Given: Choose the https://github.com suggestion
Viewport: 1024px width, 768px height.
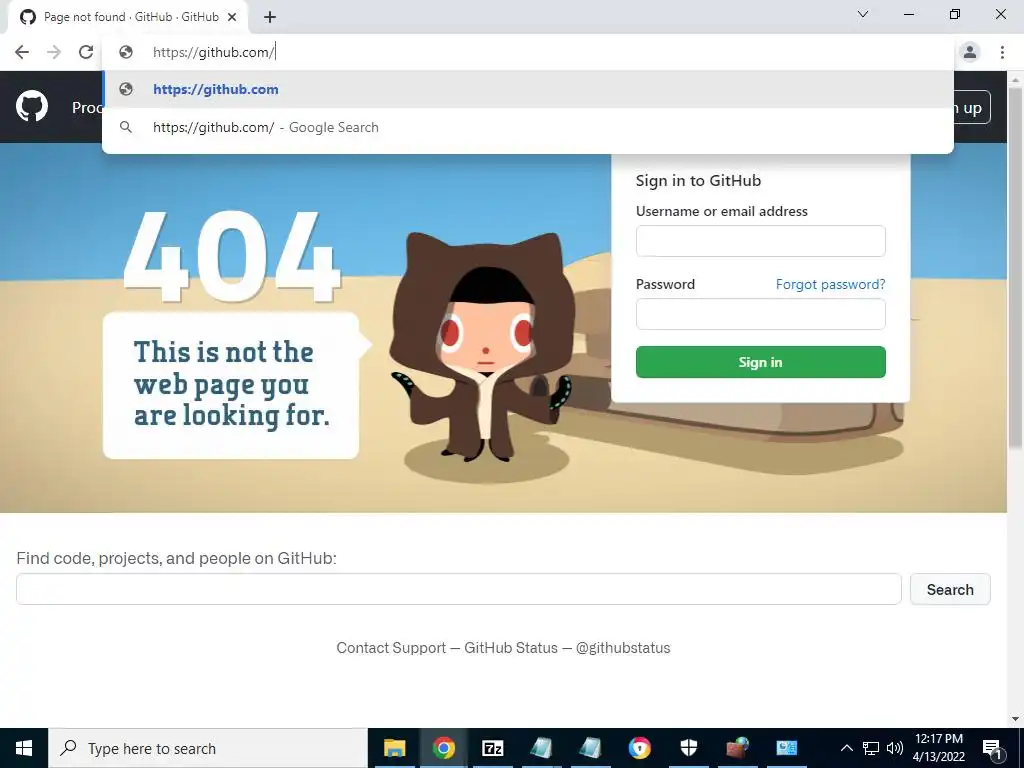Looking at the screenshot, I should click(528, 89).
